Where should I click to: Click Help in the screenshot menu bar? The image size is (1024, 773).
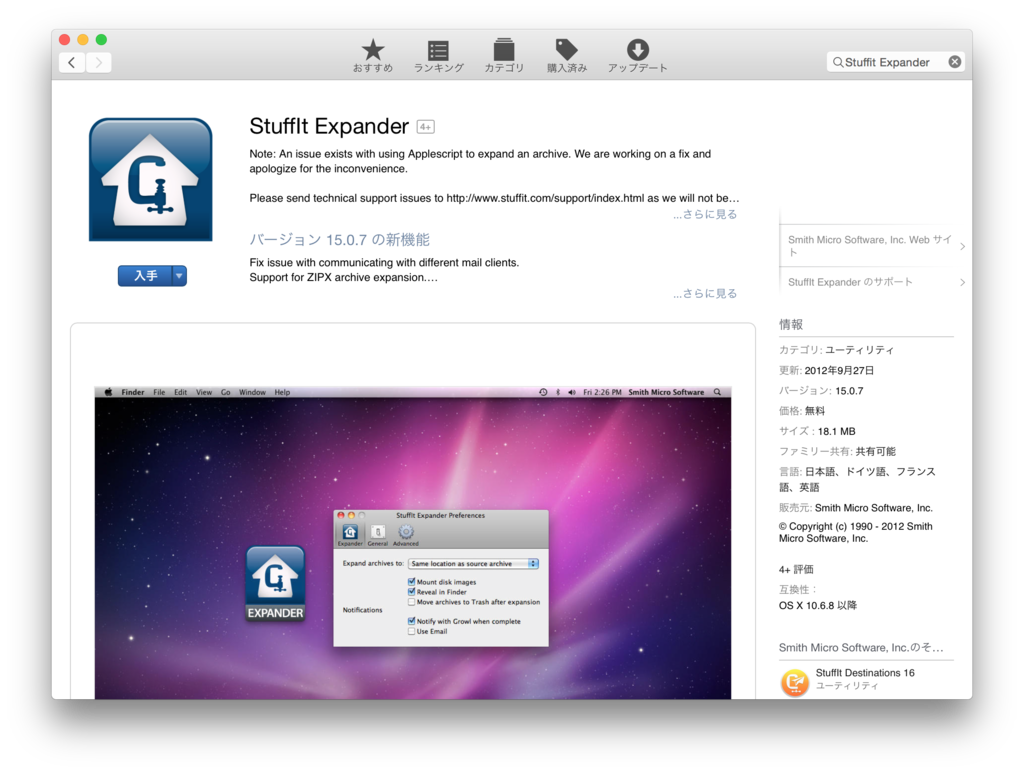pyautogui.click(x=282, y=392)
